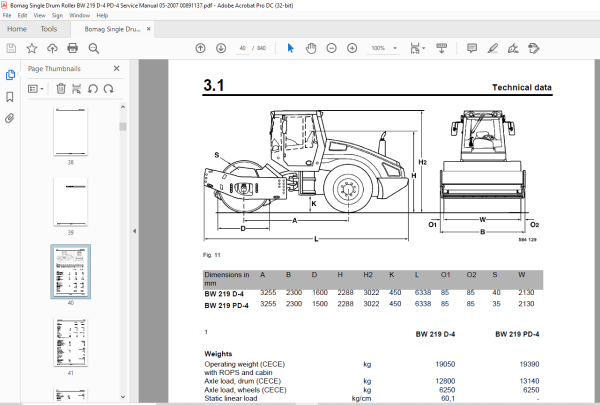Click the value 19050 in the weights table
The image size is (600, 405).
(445, 364)
